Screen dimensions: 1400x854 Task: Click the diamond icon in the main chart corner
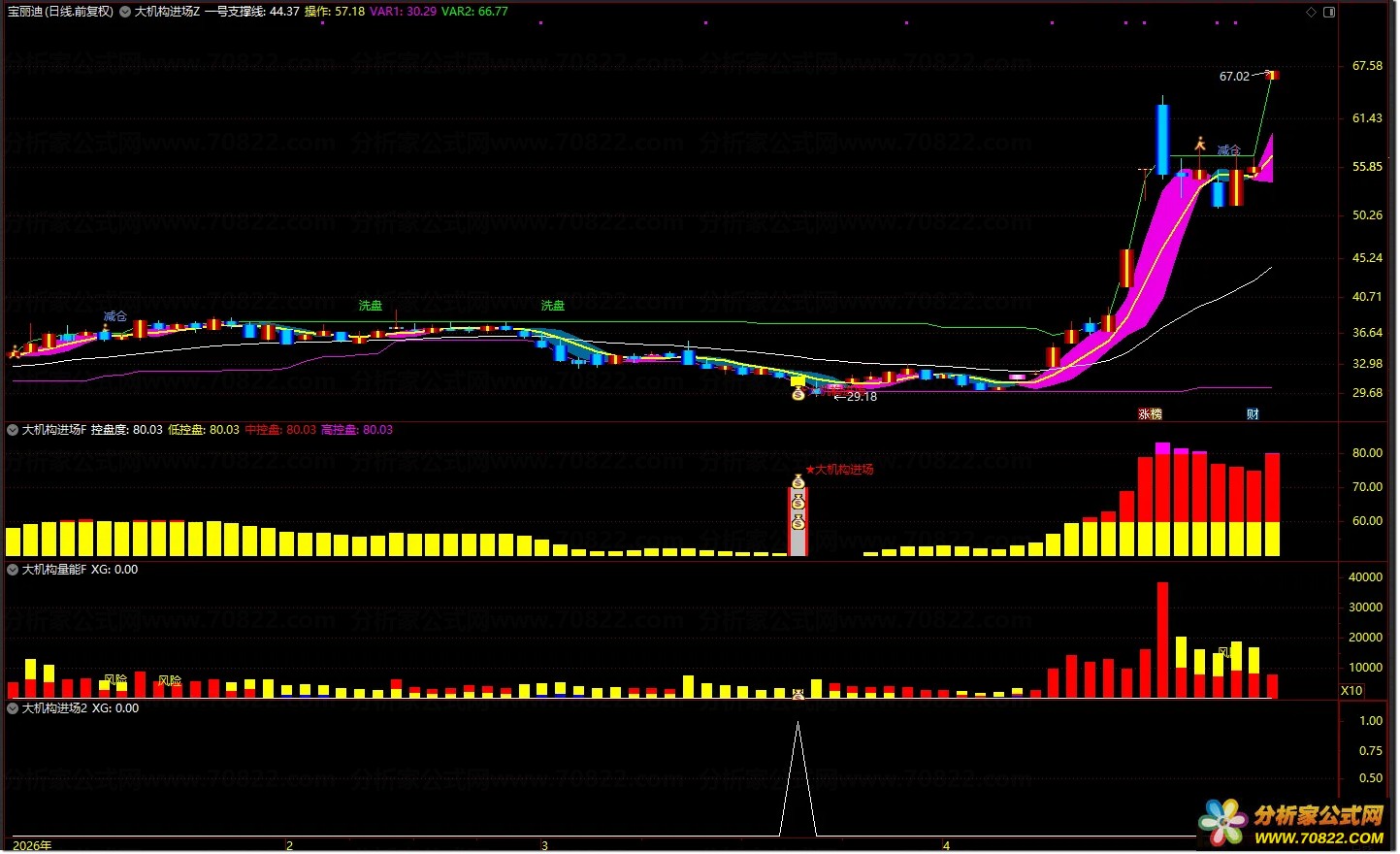(1312, 12)
